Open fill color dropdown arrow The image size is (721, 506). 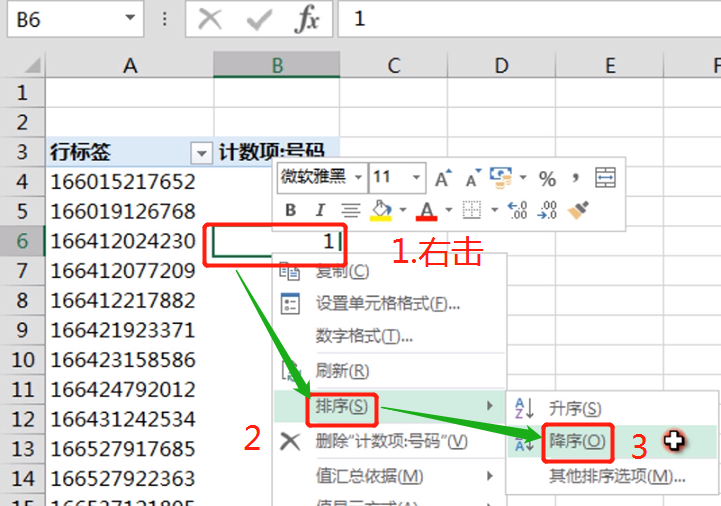(x=403, y=210)
